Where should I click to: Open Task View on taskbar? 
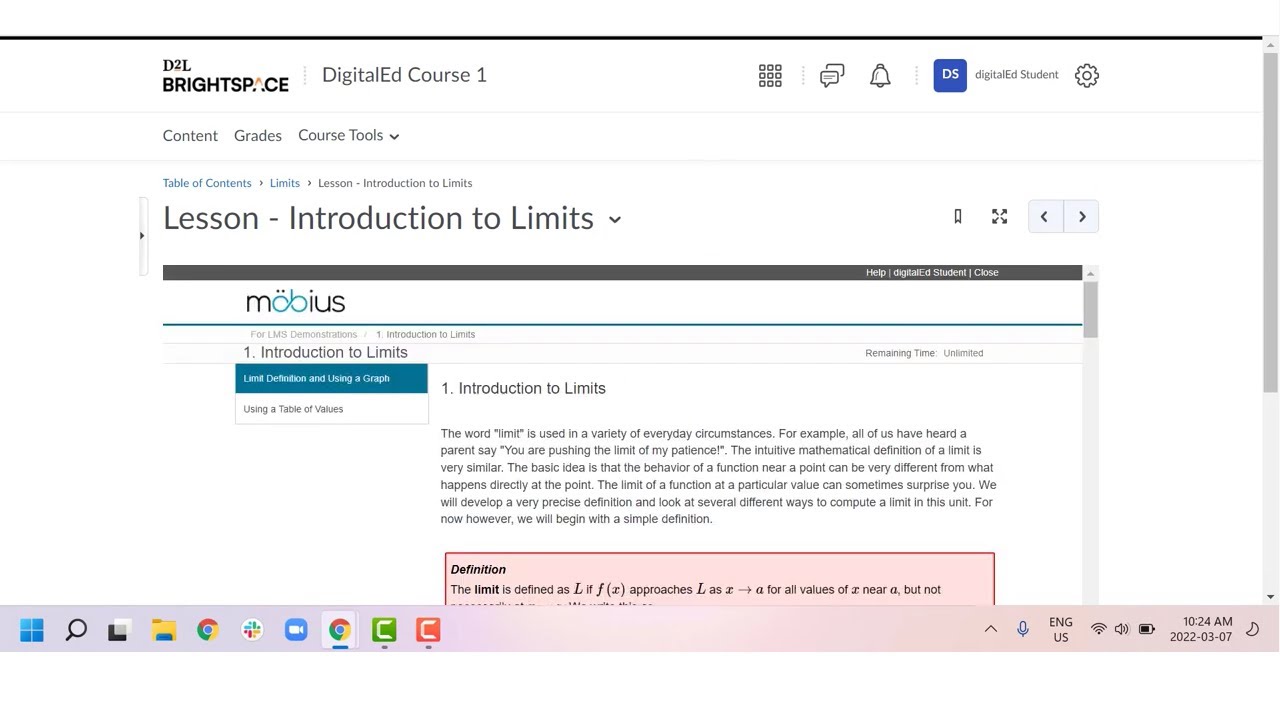point(119,630)
